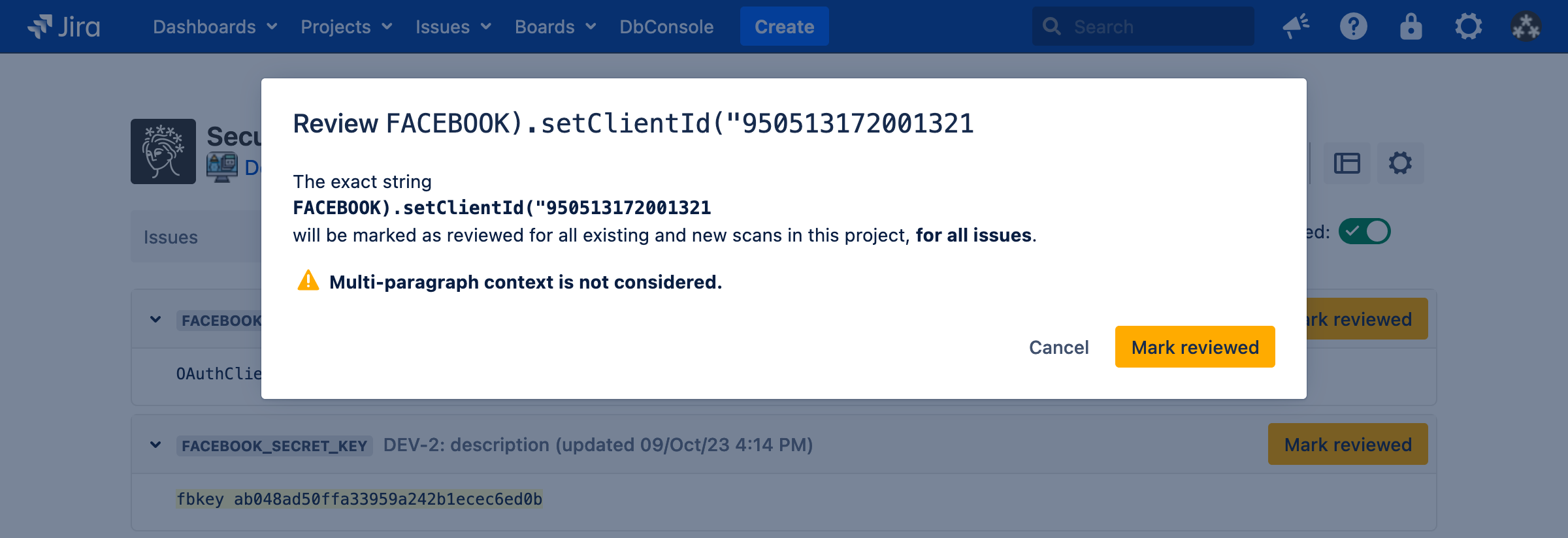Viewport: 1568px width, 538px height.
Task: Expand the Dashboards menu
Action: point(215,27)
